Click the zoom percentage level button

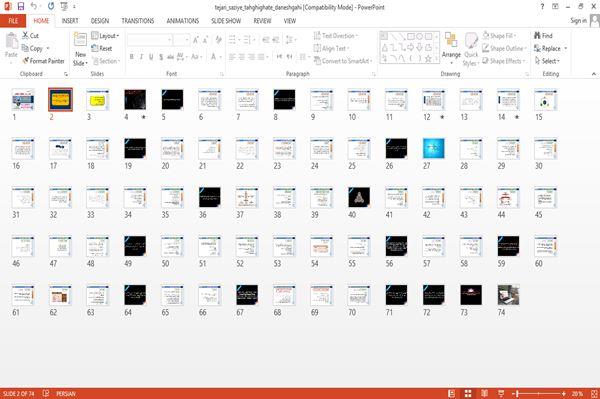click(x=577, y=393)
